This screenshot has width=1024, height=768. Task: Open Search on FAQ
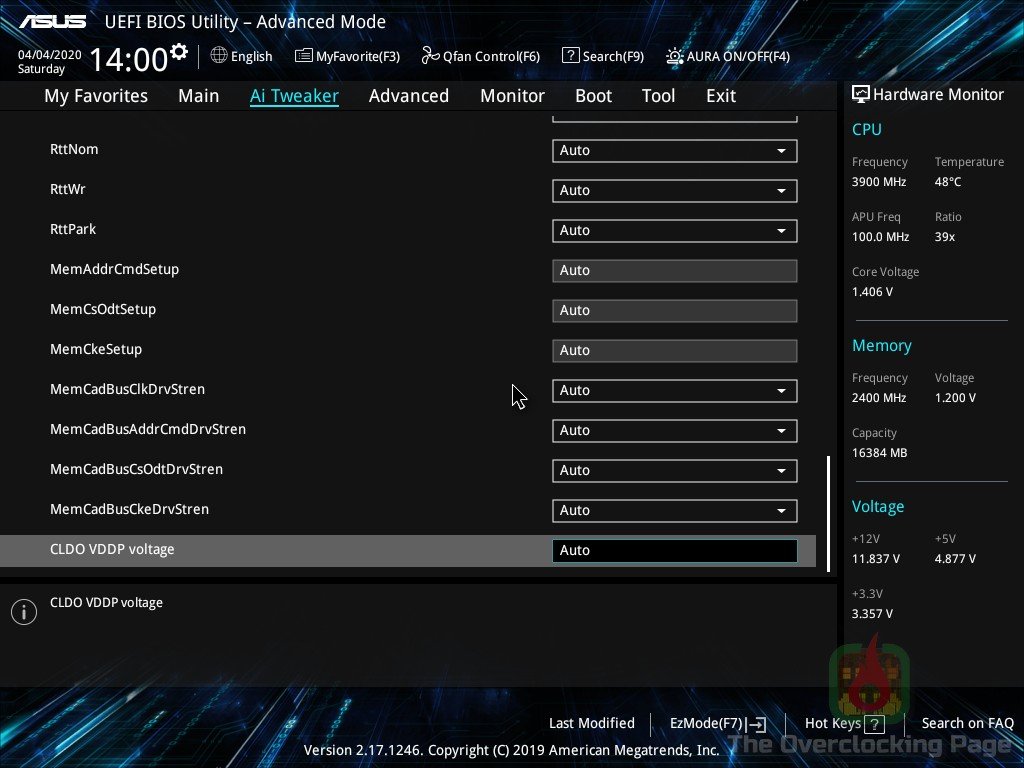(967, 723)
